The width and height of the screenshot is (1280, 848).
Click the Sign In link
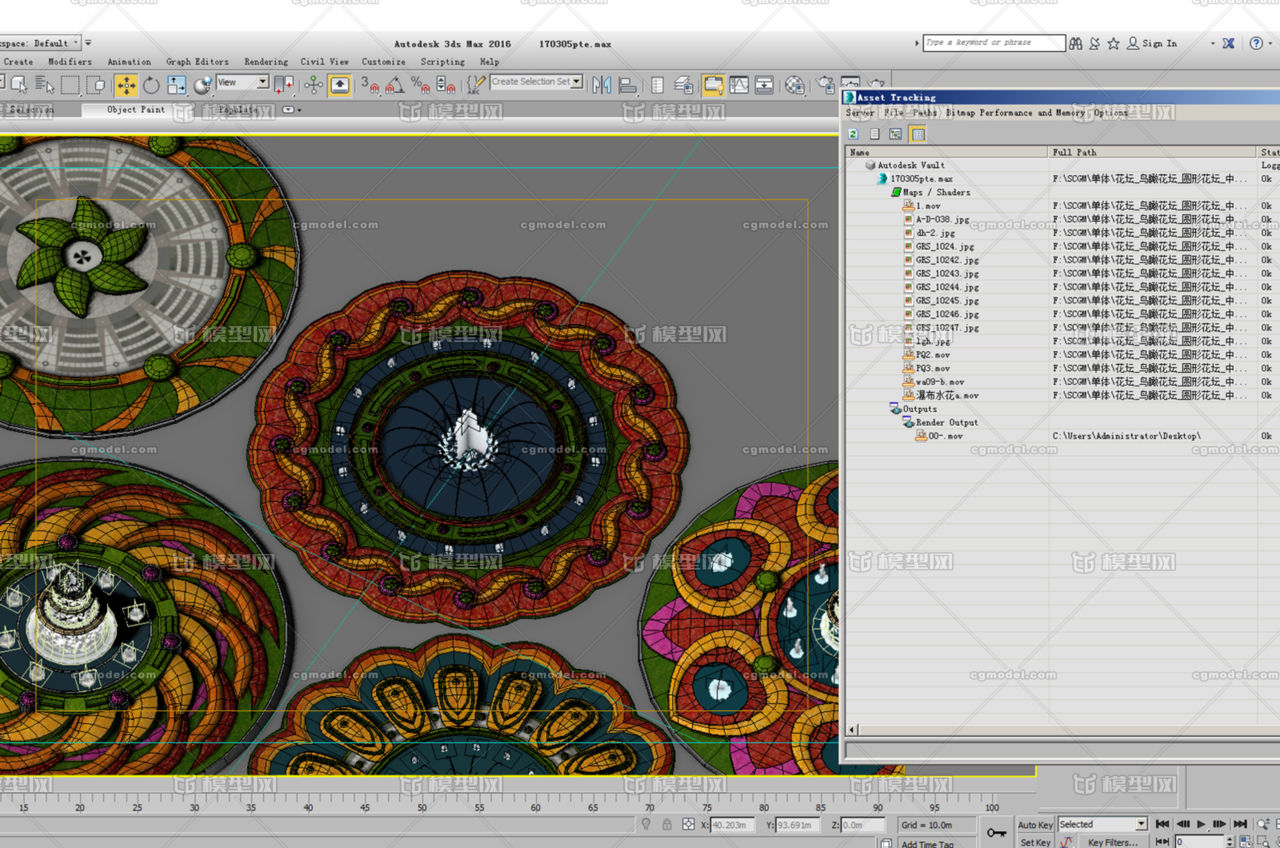[x=1159, y=43]
